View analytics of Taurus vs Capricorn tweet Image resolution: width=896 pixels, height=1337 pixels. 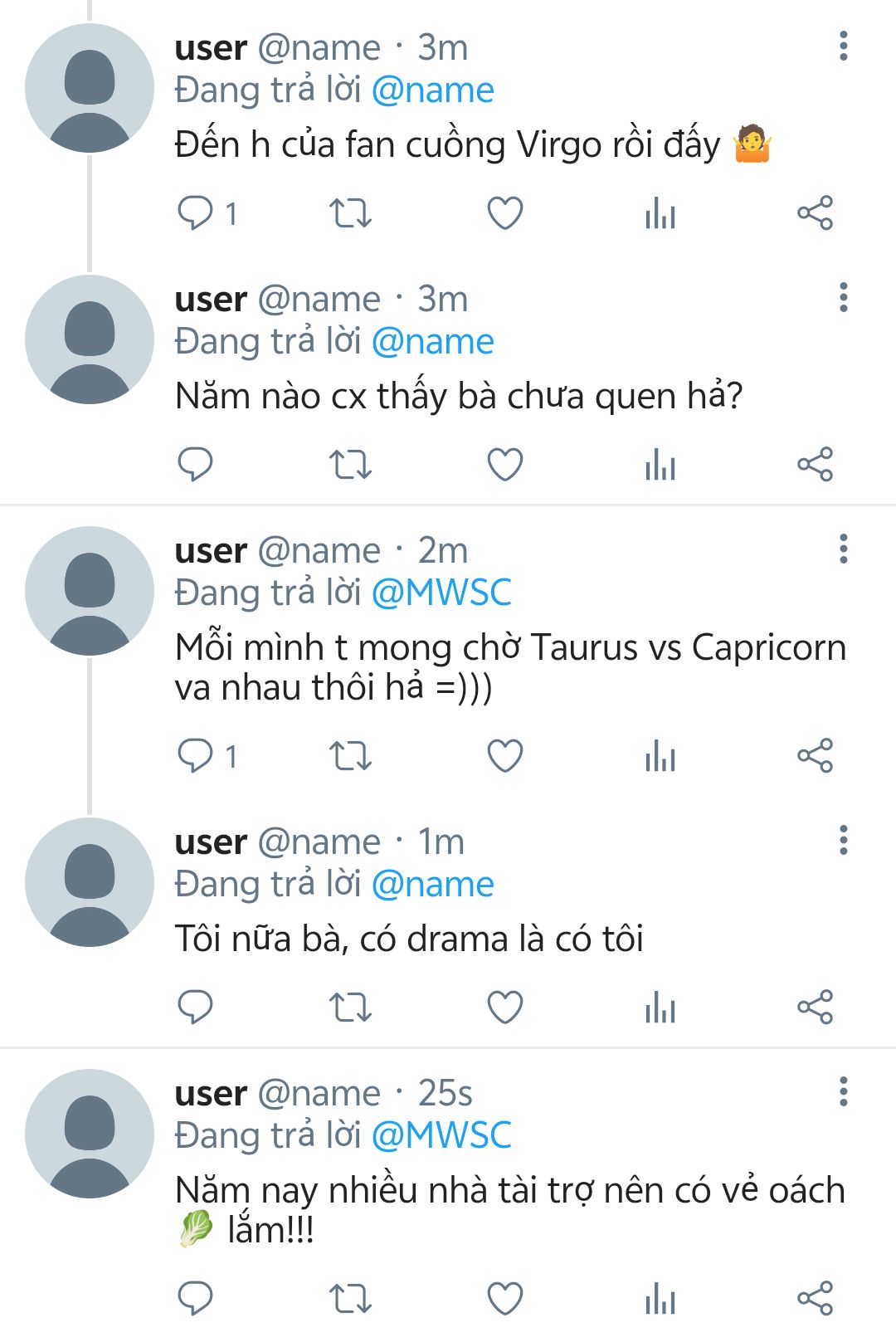tap(660, 756)
